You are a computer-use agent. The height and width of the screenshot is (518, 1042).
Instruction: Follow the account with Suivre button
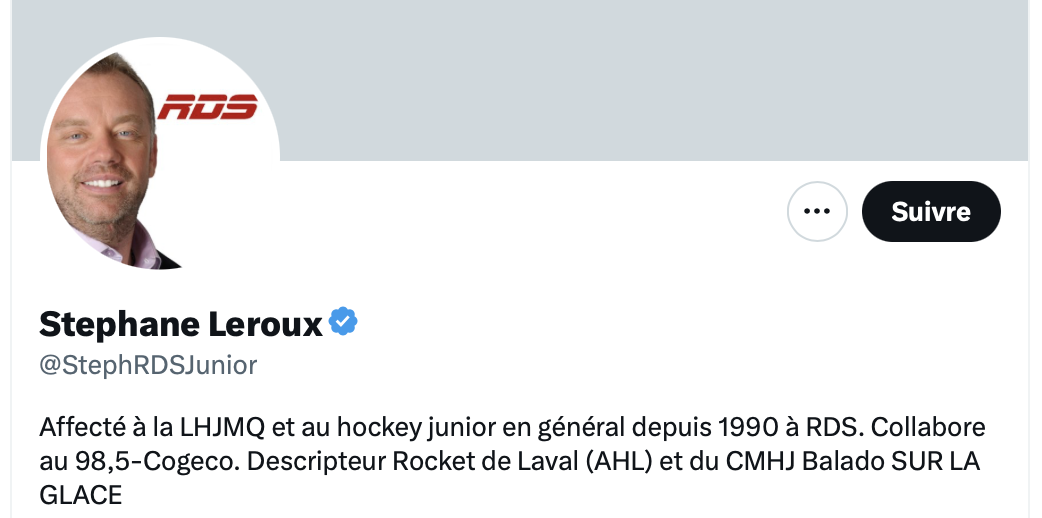pos(931,211)
